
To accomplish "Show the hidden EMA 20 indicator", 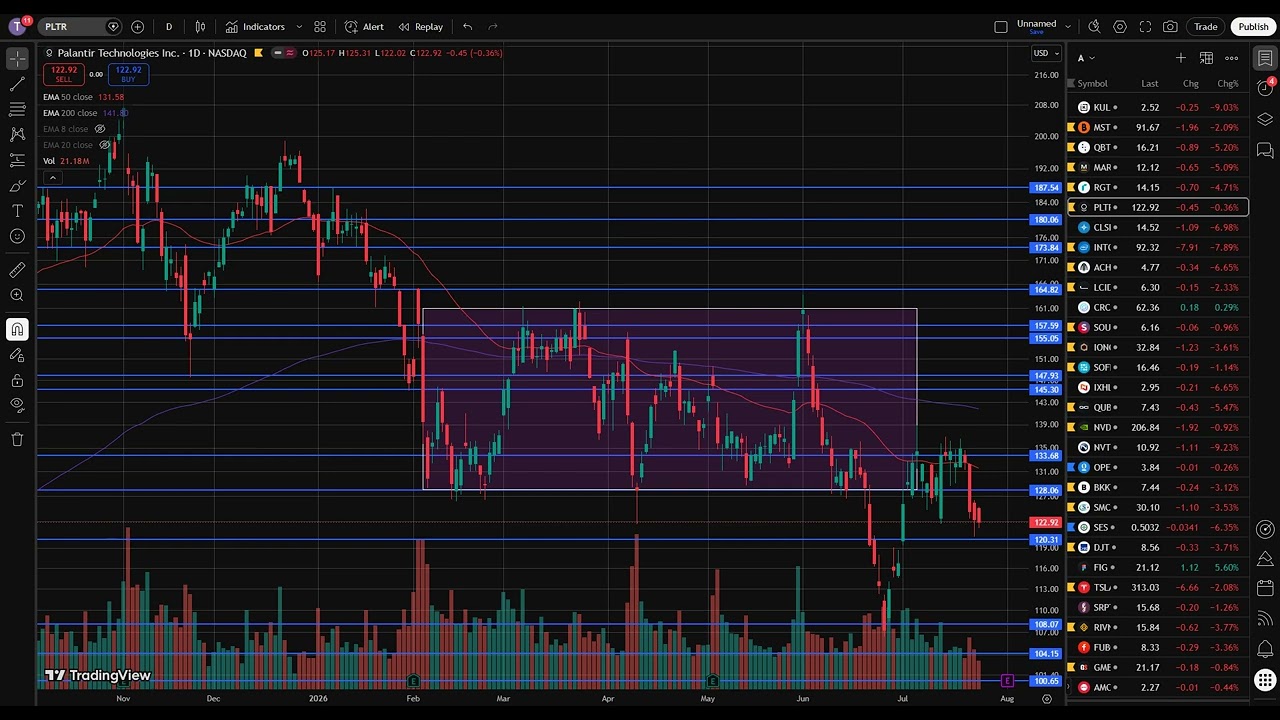I will (x=104, y=145).
